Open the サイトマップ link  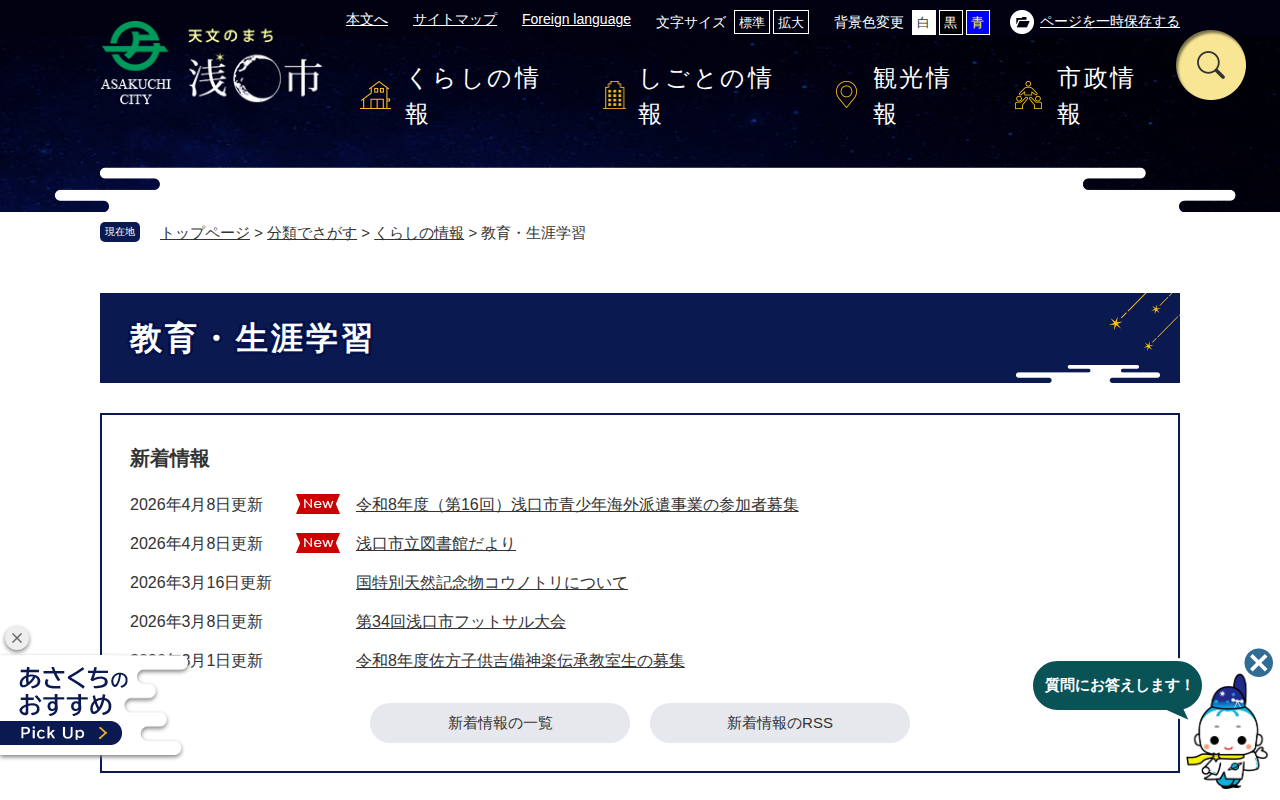455,19
